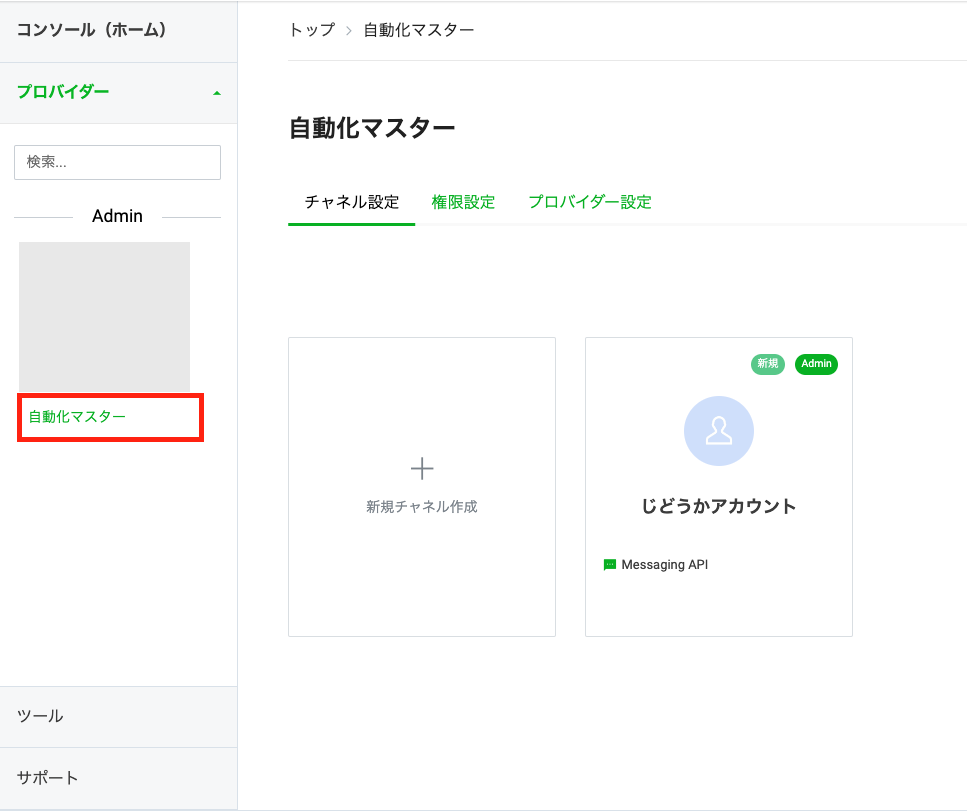
Task: Expand the ツール sidebar section
Action: pyautogui.click(x=40, y=716)
